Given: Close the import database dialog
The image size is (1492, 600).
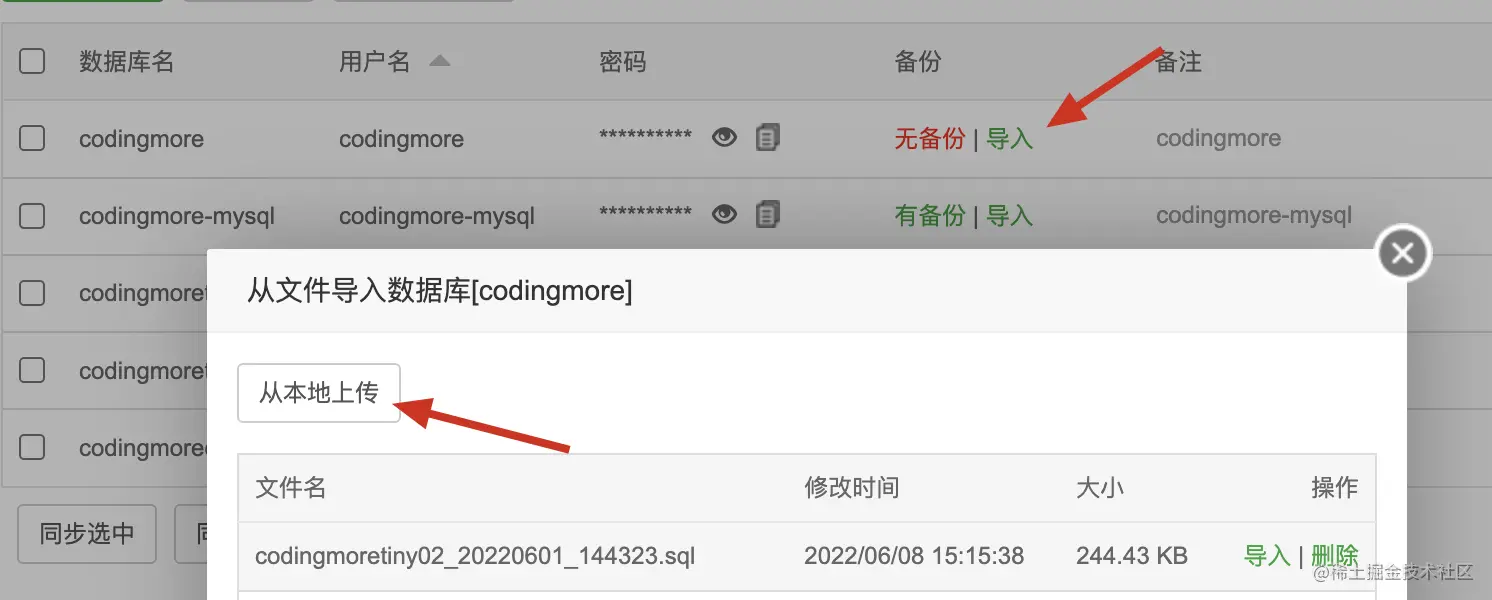Looking at the screenshot, I should 1403,254.
